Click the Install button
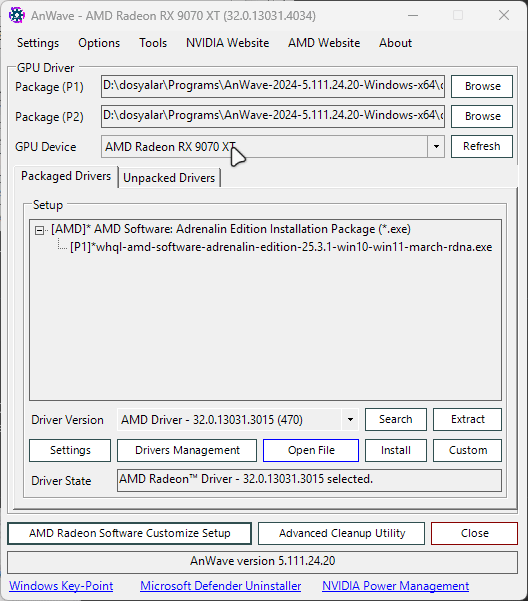This screenshot has width=528, height=601. (396, 450)
